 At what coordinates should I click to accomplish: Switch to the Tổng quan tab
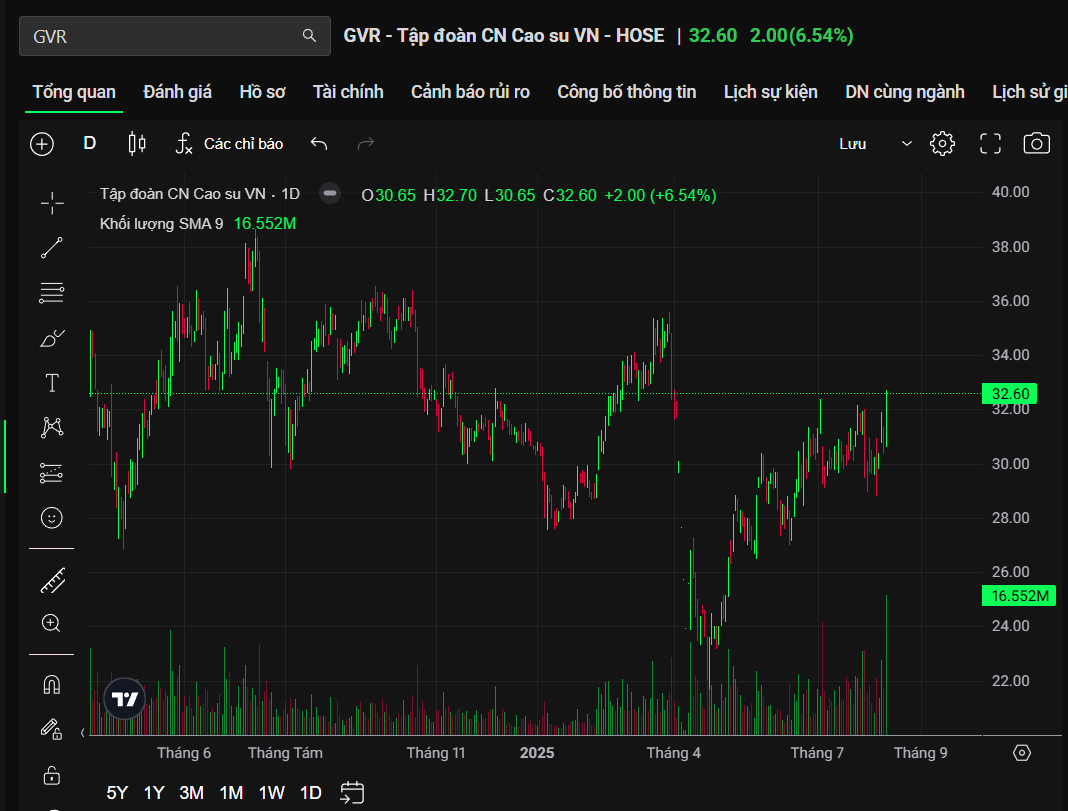coord(74,92)
